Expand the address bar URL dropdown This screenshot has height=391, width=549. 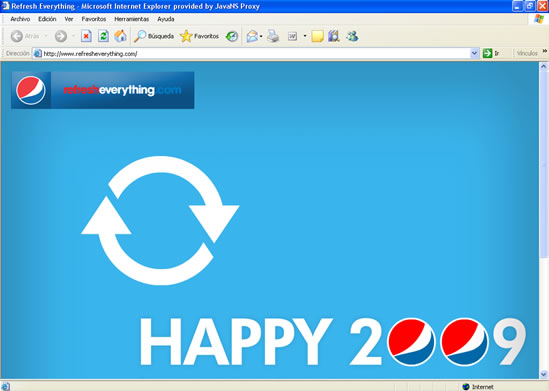pos(474,53)
